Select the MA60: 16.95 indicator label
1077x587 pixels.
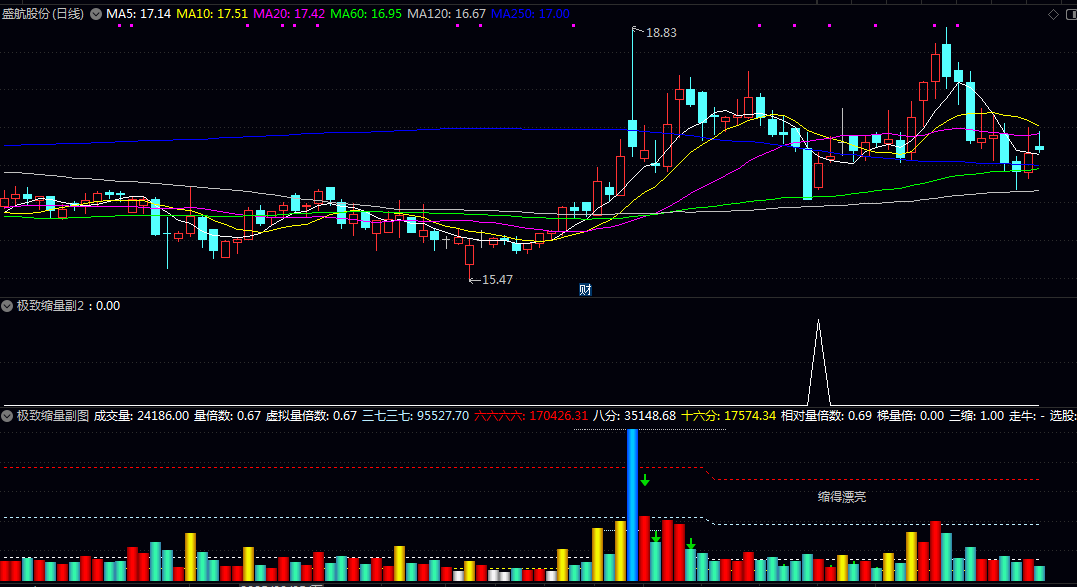366,14
